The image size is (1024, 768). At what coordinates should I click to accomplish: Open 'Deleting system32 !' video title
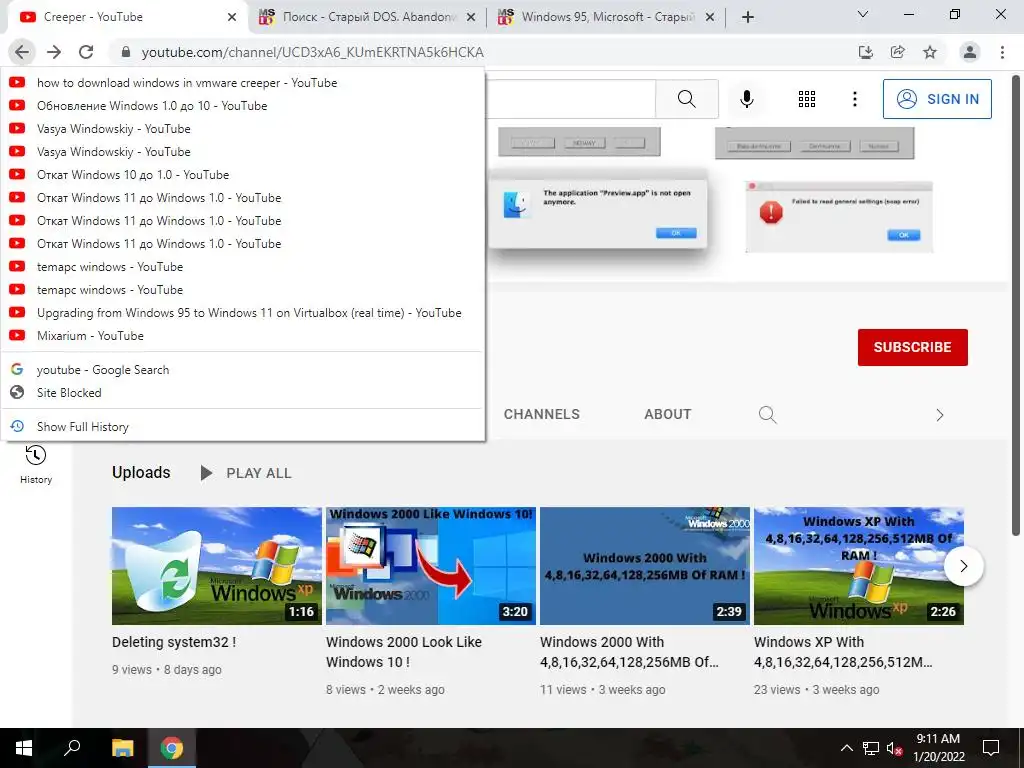174,642
